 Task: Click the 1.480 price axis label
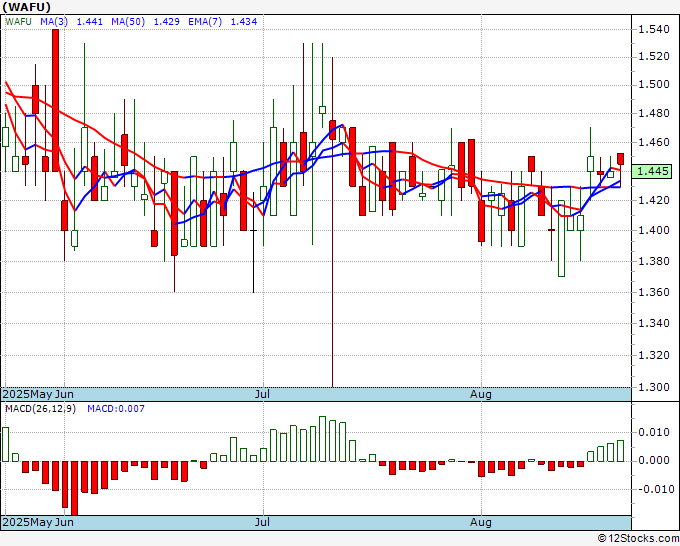coord(654,114)
